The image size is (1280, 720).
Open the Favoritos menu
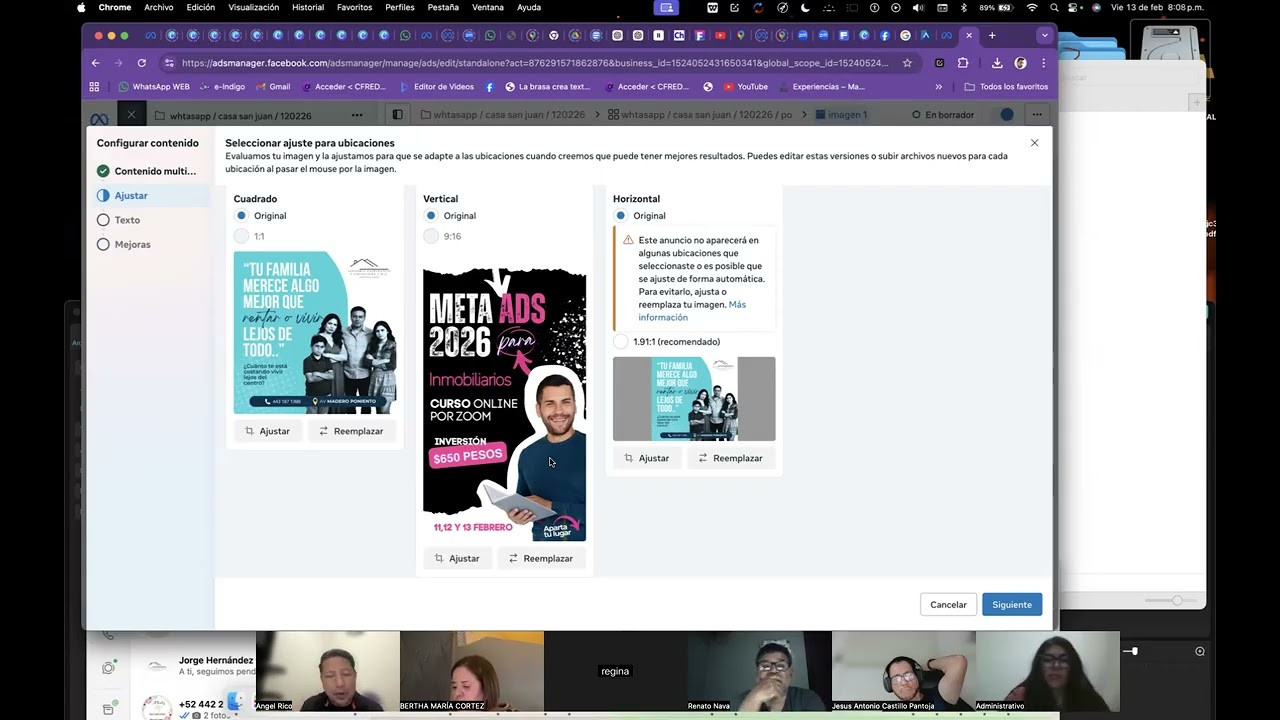(x=354, y=7)
